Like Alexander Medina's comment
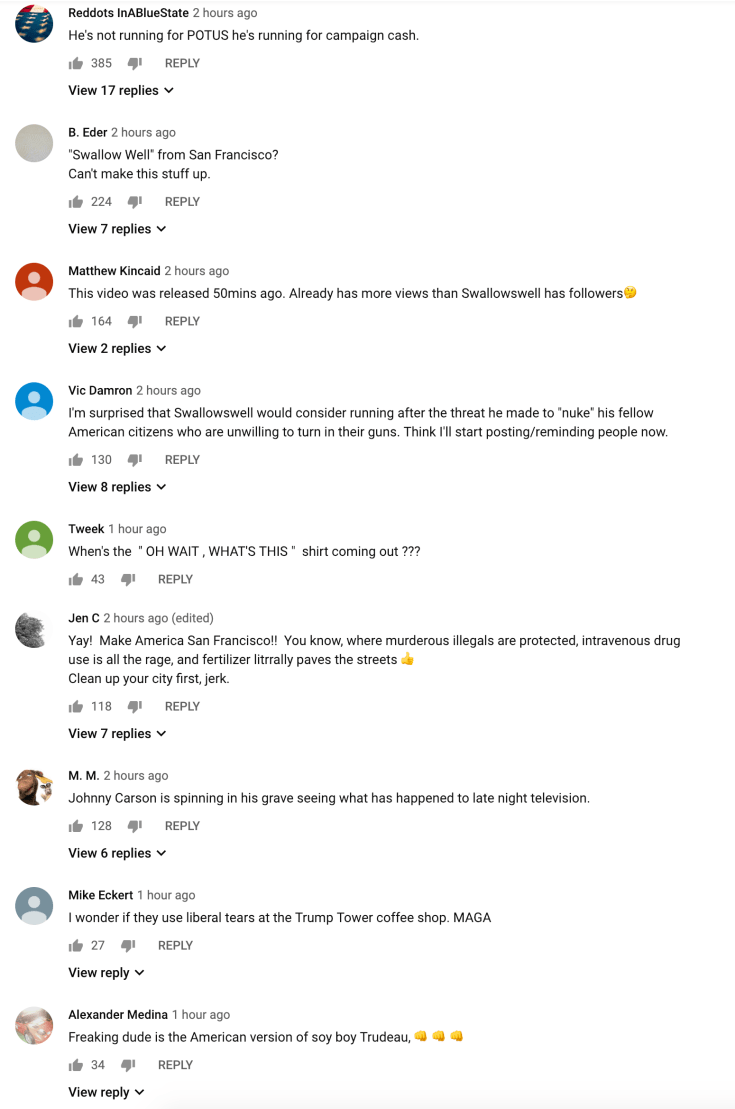Screen dimensions: 735x1109 pyautogui.click(x=74, y=1064)
